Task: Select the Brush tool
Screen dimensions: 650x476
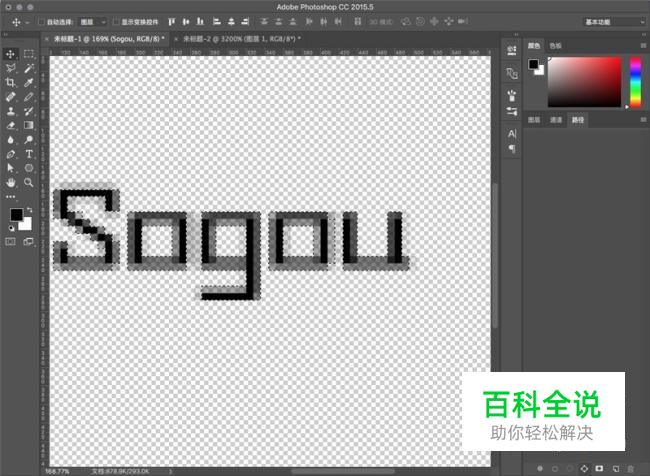Action: coord(29,97)
